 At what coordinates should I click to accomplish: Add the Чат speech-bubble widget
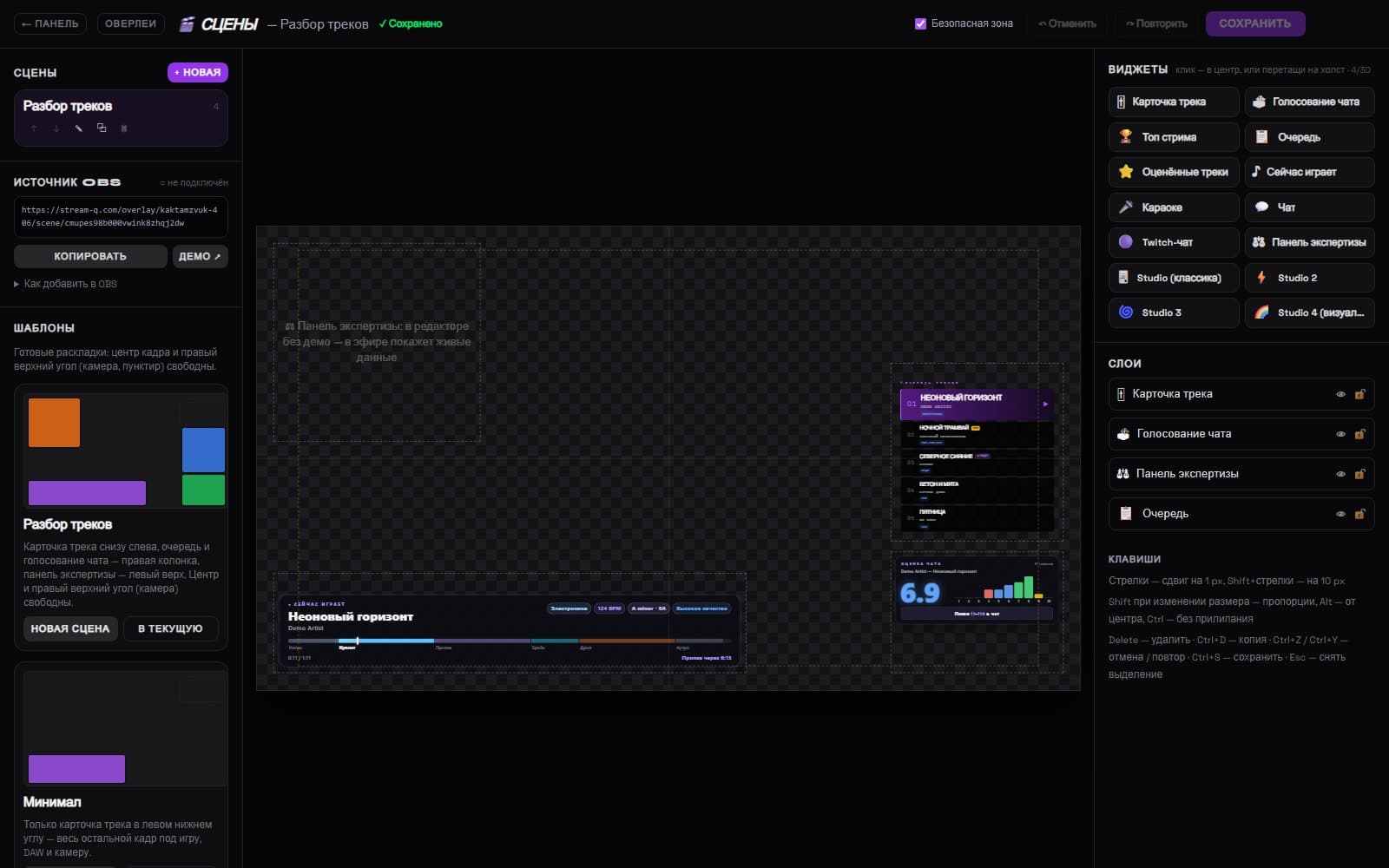coord(1309,207)
